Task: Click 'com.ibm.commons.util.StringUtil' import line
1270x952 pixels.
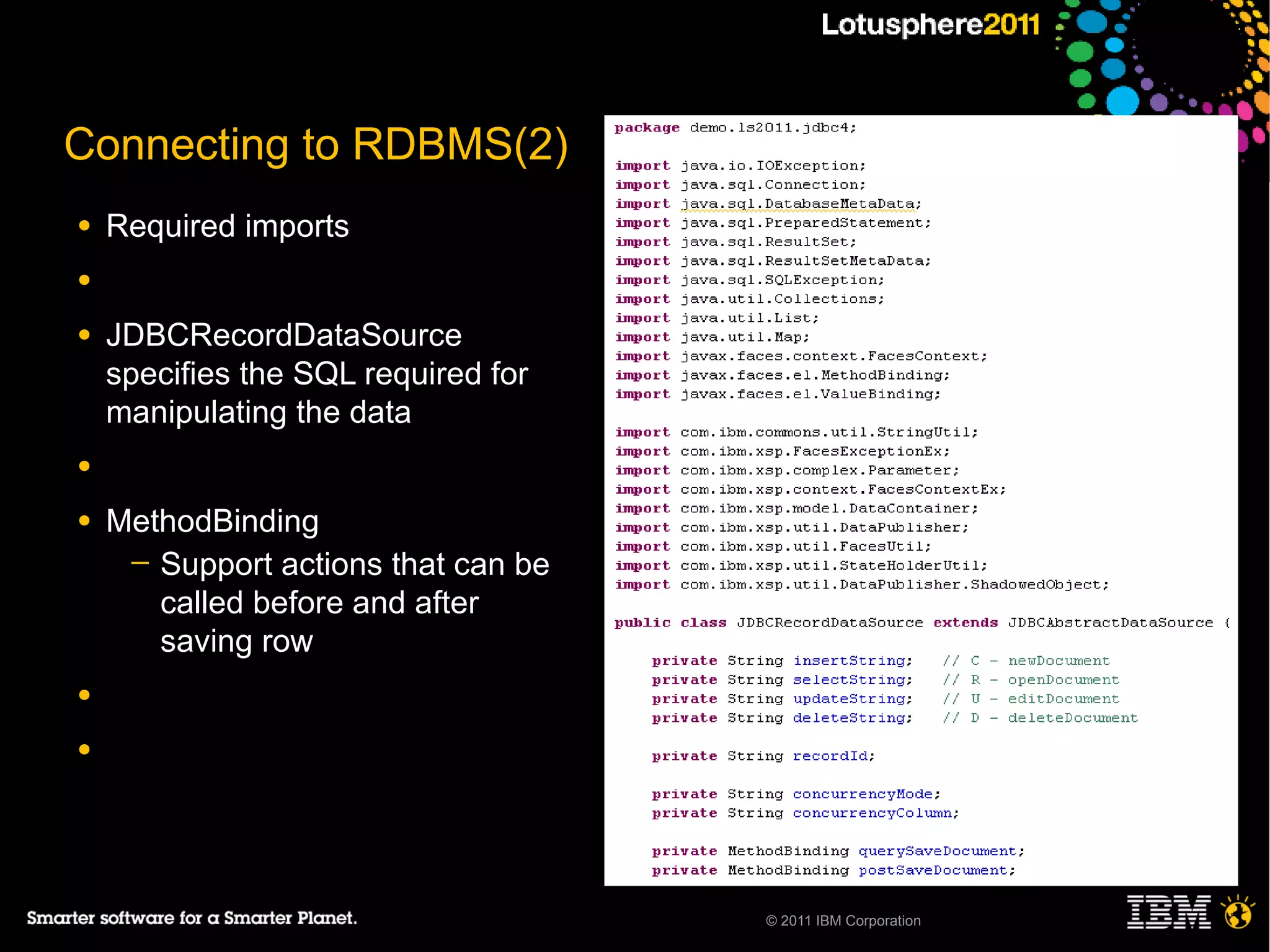Action: point(796,432)
